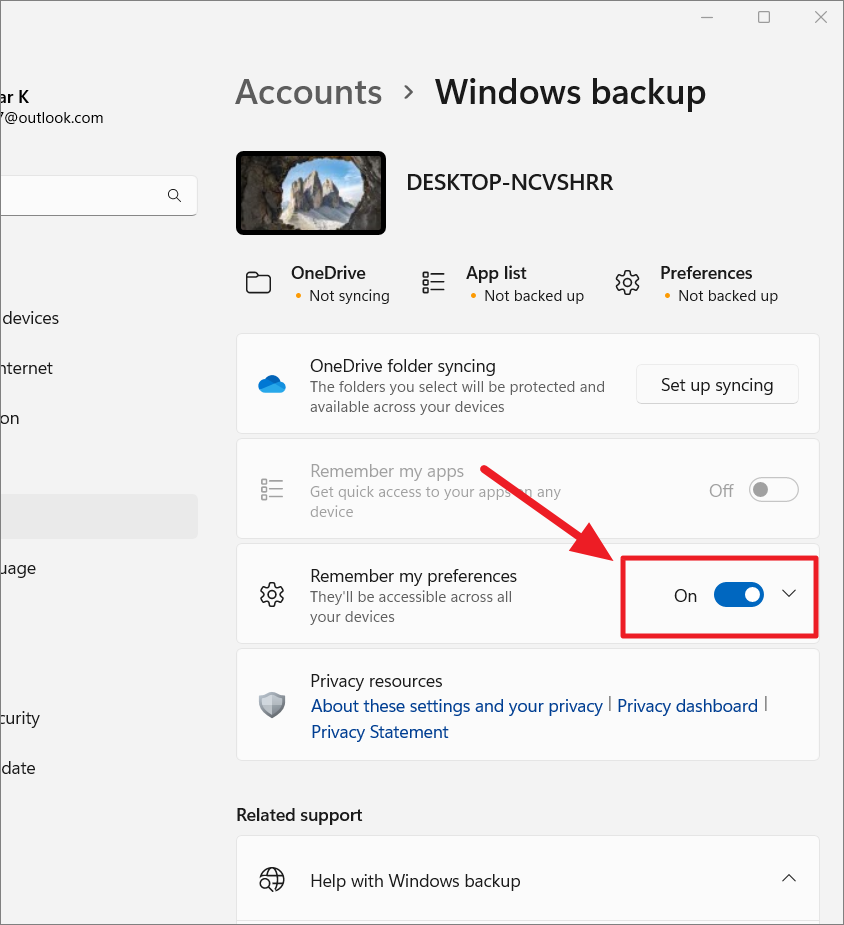Image resolution: width=844 pixels, height=925 pixels.
Task: Click the search magnifier icon
Action: pos(174,195)
